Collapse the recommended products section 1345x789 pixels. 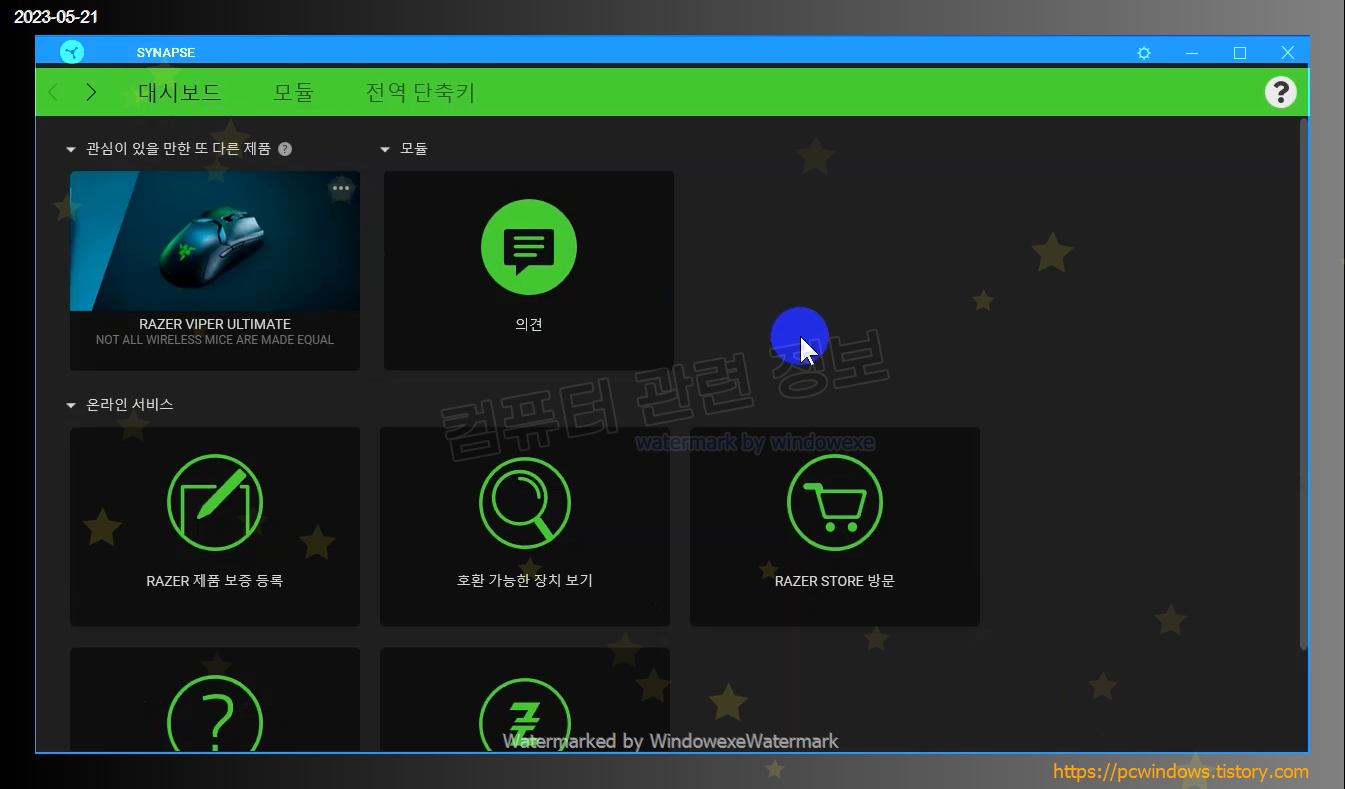[x=70, y=149]
